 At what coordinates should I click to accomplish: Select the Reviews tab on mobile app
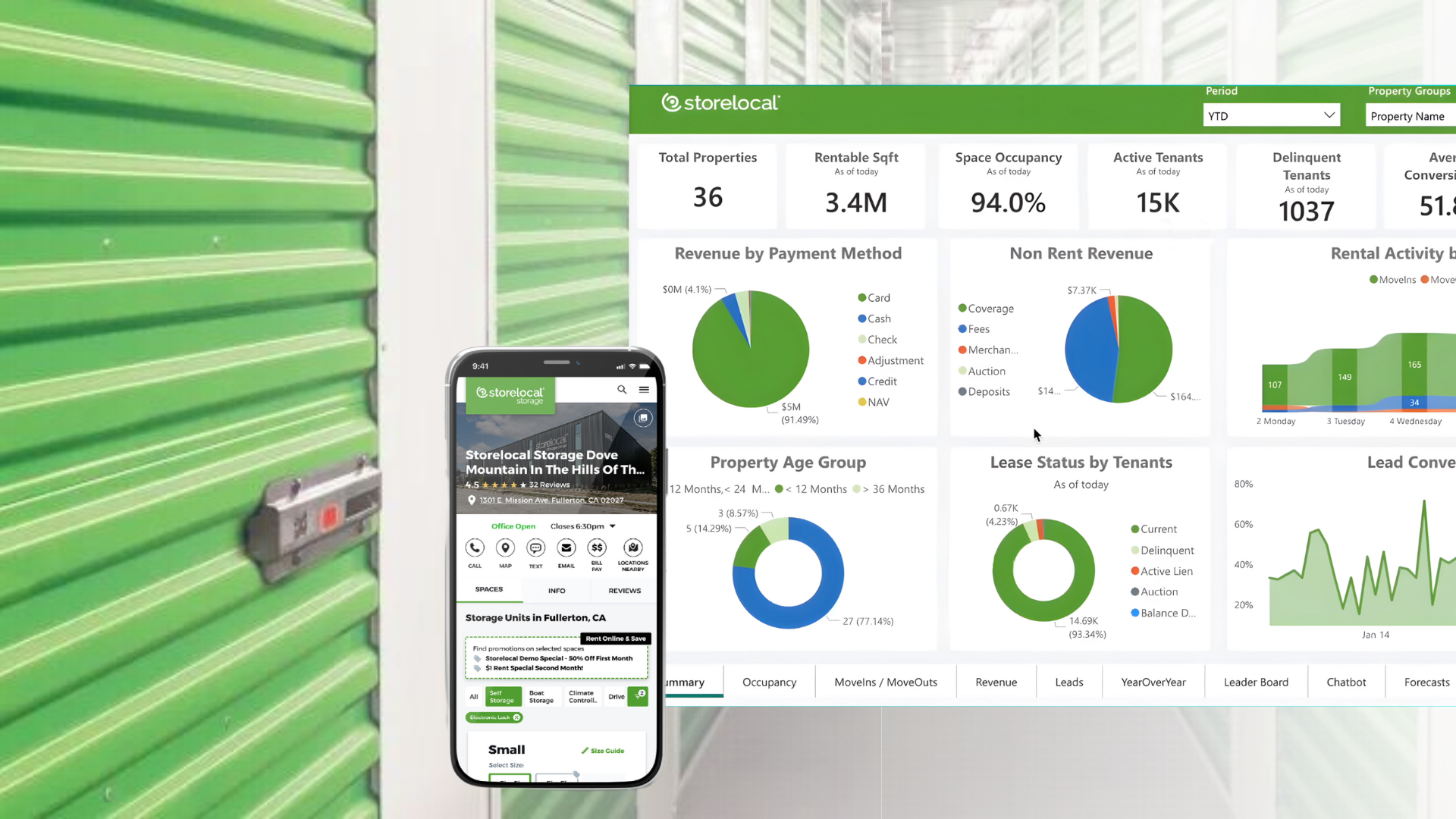click(x=624, y=589)
